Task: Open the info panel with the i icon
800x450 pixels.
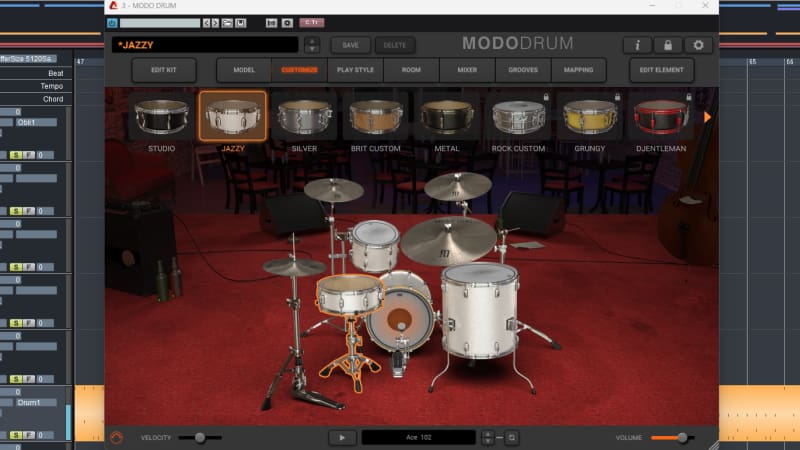Action: click(x=637, y=45)
